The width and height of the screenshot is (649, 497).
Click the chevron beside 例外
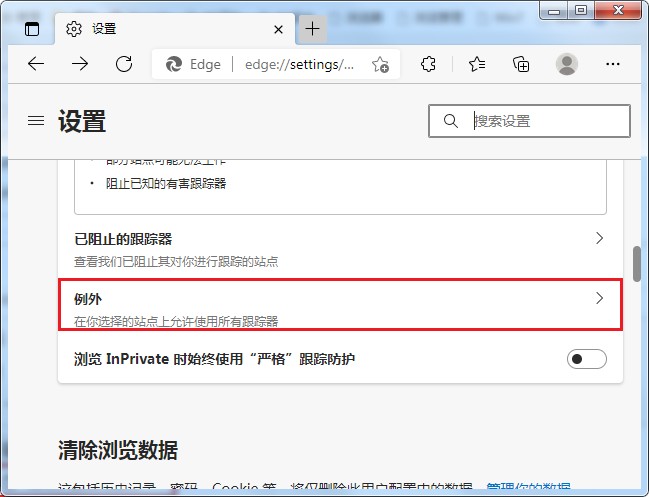point(599,298)
